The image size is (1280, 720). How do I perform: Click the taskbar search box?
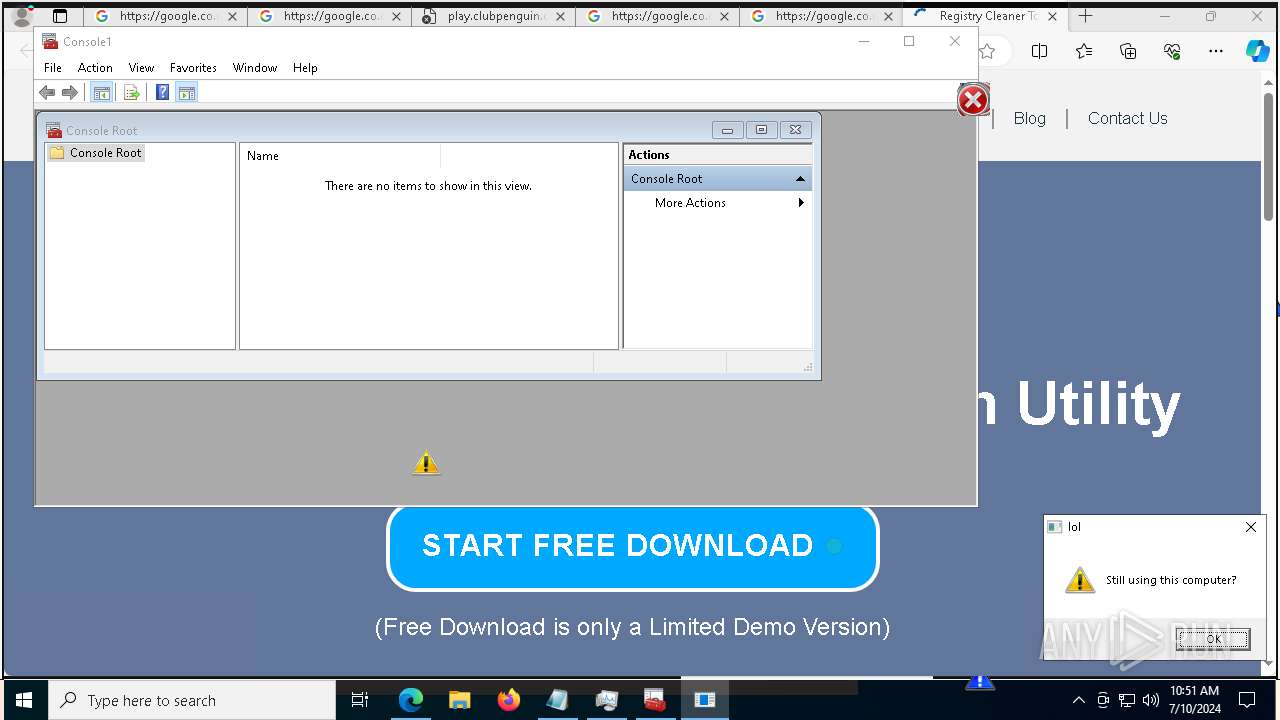[192, 700]
